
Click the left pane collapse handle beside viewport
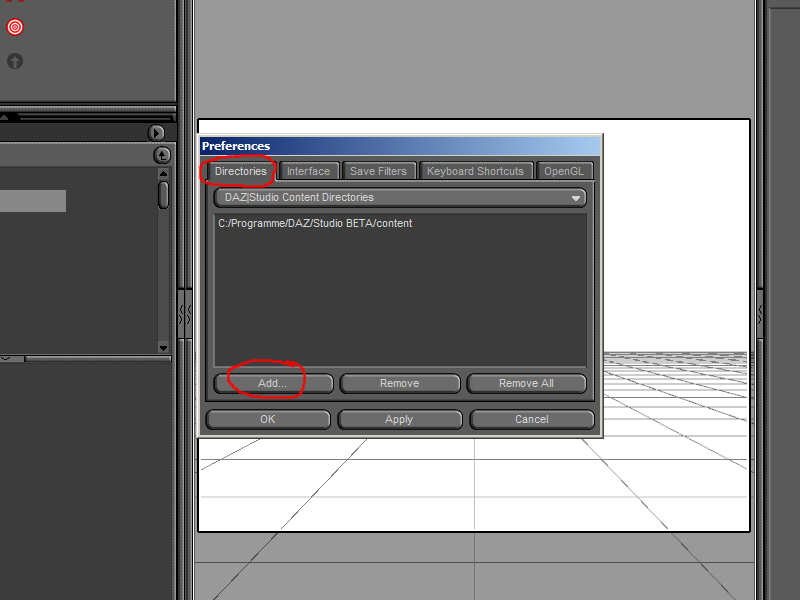click(185, 314)
